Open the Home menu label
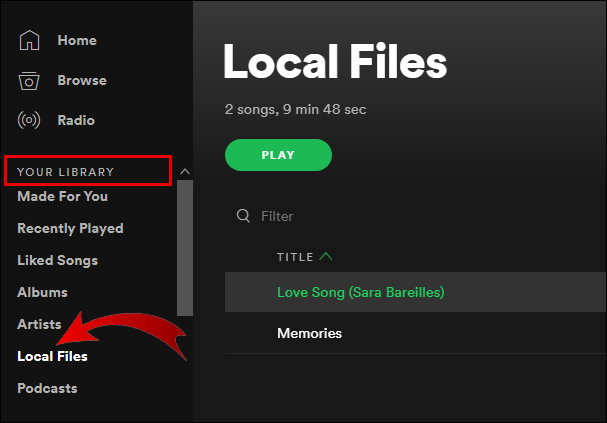 pos(77,40)
